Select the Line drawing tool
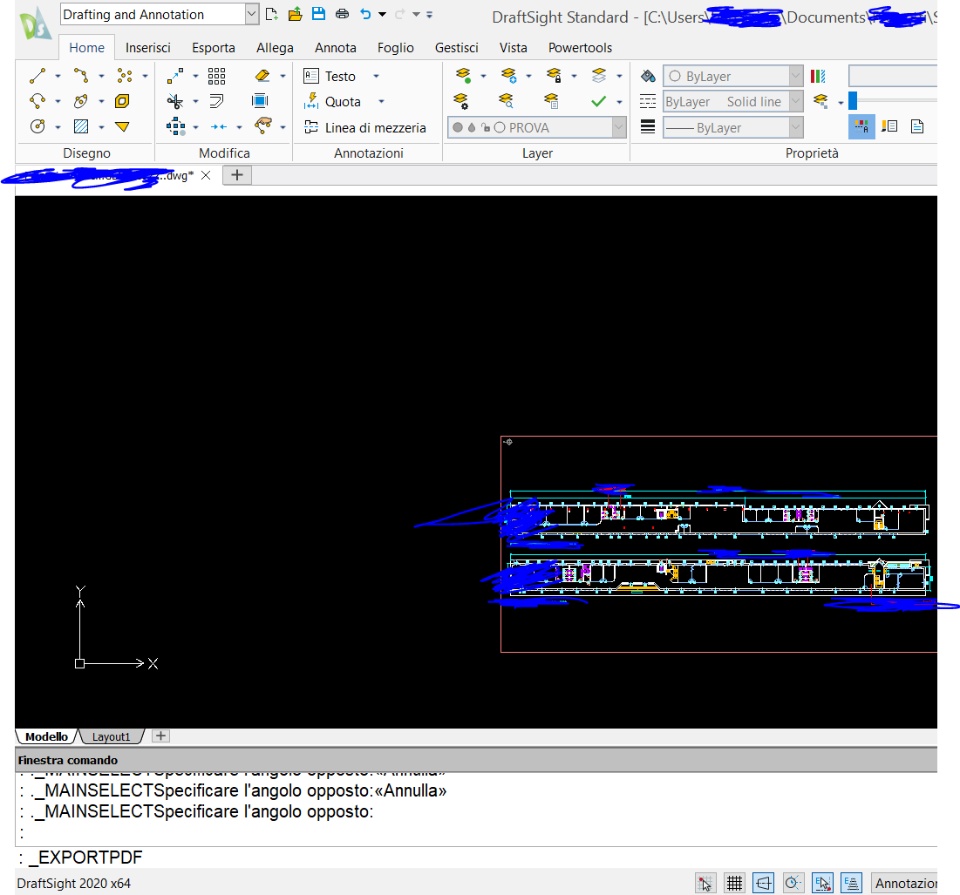The width and height of the screenshot is (960, 895). pos(38,76)
